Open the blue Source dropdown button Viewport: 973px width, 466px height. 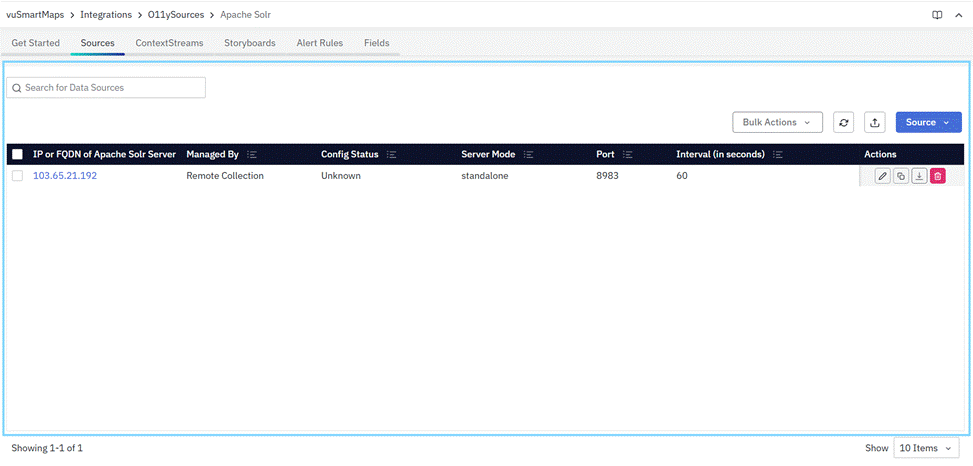(928, 122)
